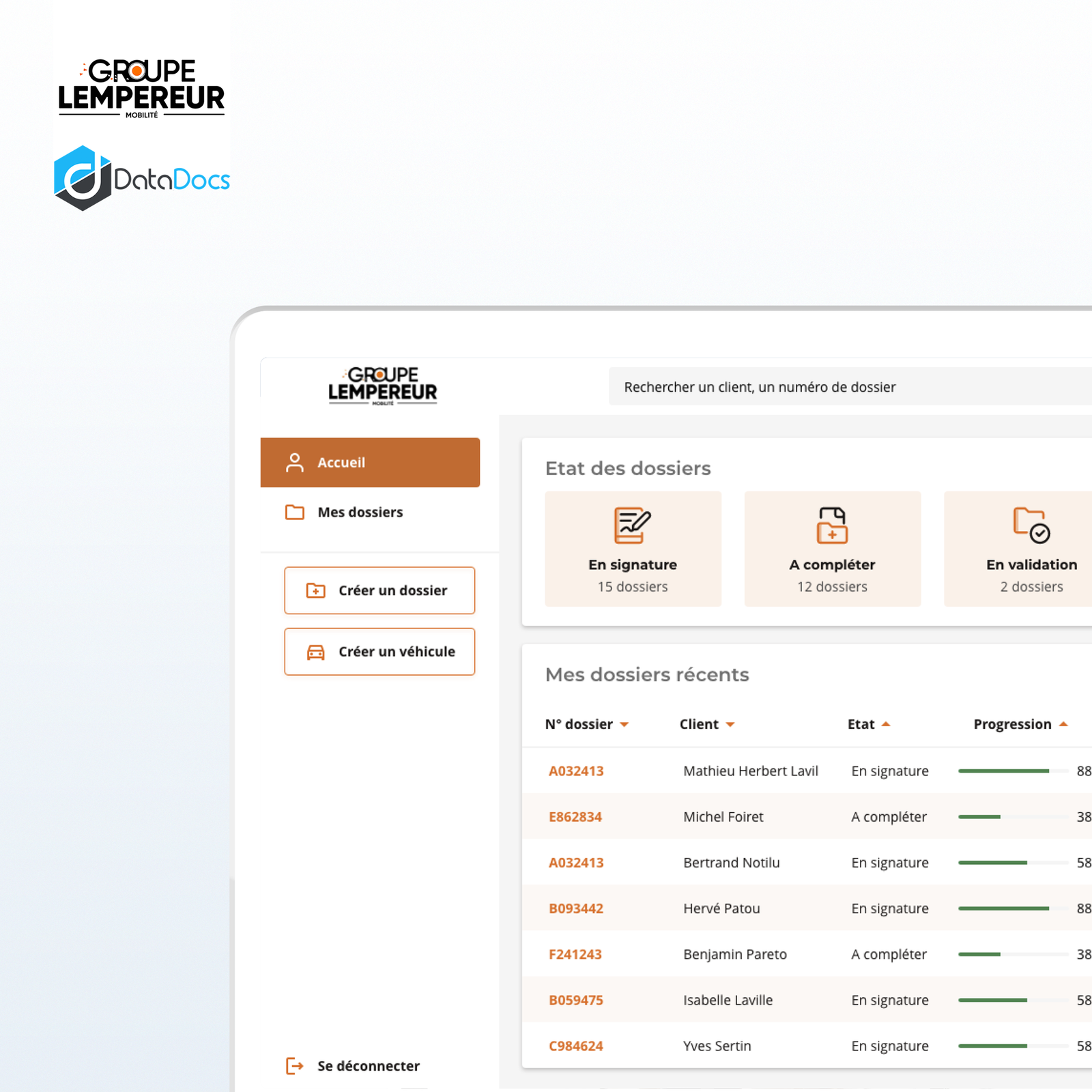Open the A compléter 12 dossiers card

point(832,549)
